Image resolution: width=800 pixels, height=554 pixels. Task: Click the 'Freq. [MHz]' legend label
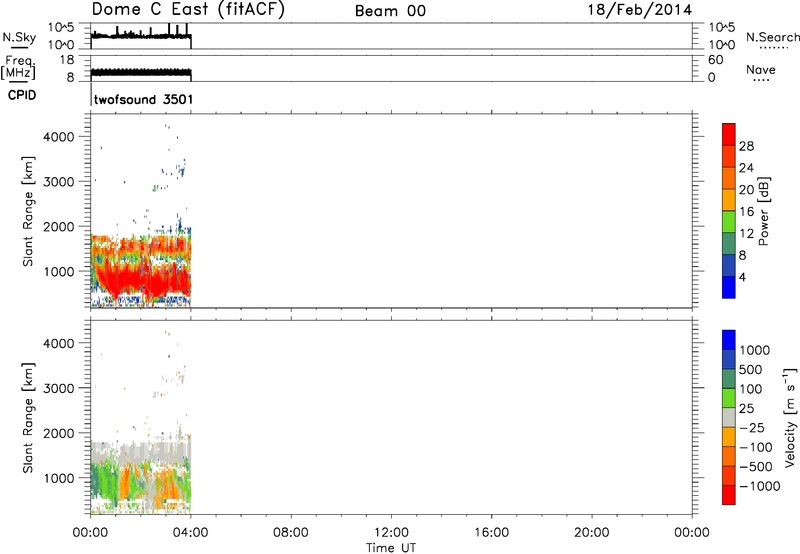[x=18, y=67]
